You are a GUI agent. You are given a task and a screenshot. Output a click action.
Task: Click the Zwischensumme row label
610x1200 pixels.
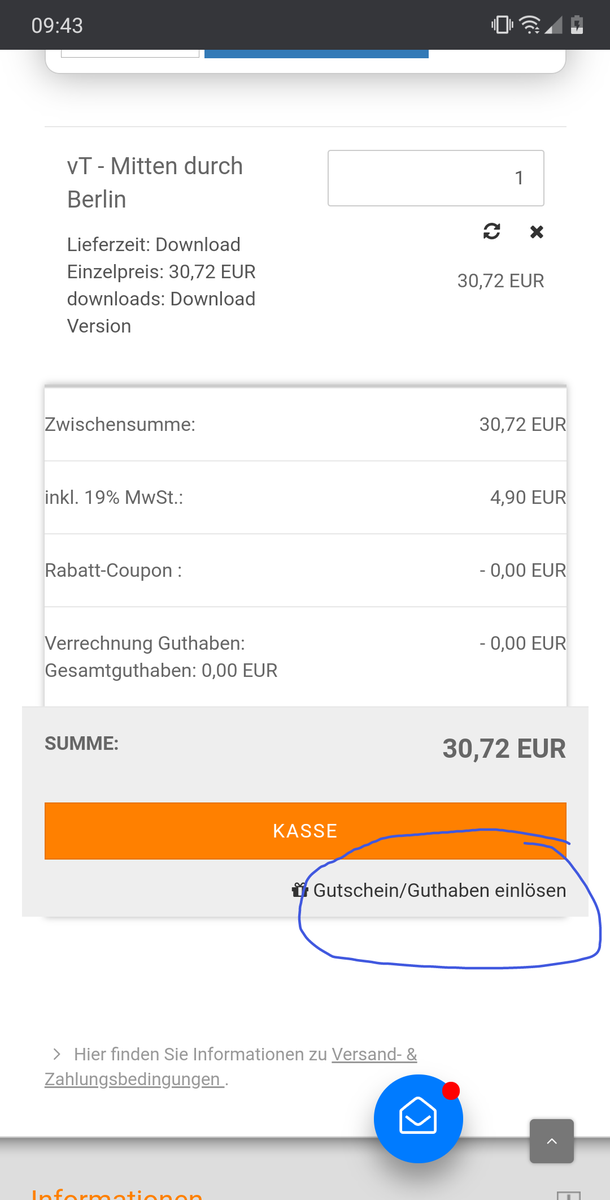(x=120, y=424)
